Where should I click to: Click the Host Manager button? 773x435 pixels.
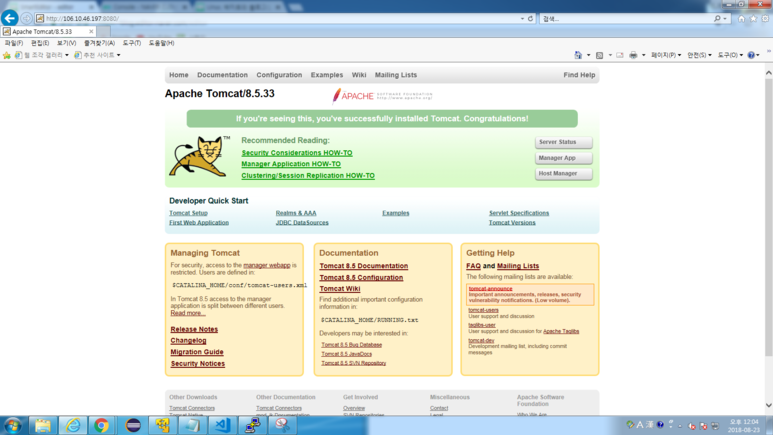(x=563, y=174)
